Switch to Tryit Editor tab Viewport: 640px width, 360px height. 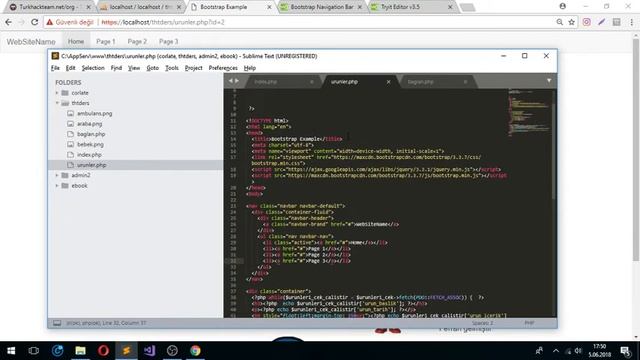(412, 7)
